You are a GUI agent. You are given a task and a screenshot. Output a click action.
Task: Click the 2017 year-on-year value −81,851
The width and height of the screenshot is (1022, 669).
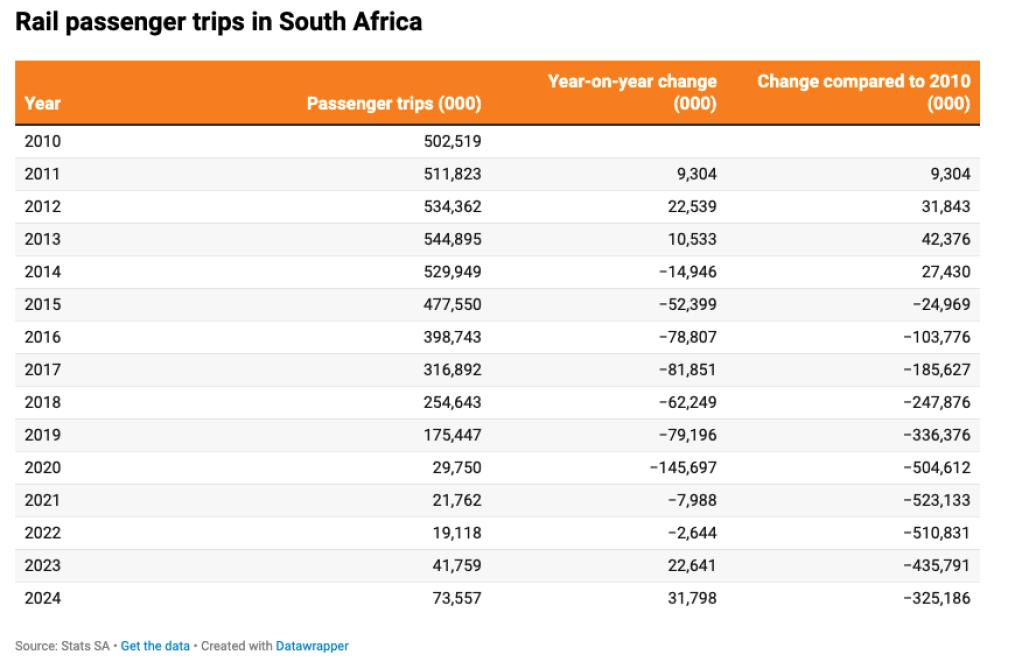coord(686,370)
